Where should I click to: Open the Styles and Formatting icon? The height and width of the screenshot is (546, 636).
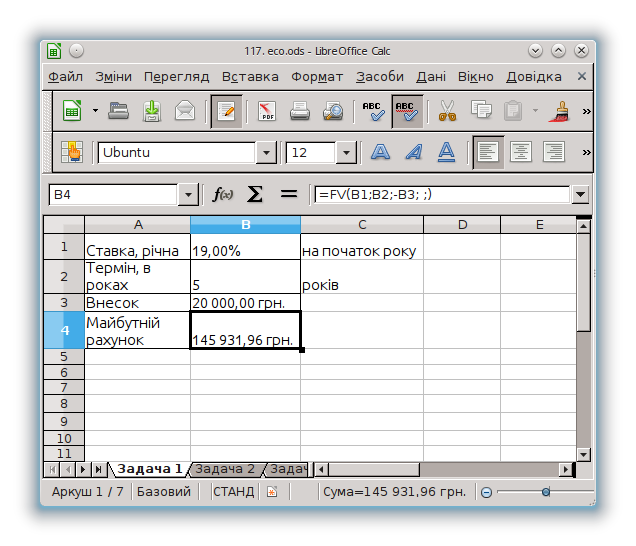click(72, 152)
